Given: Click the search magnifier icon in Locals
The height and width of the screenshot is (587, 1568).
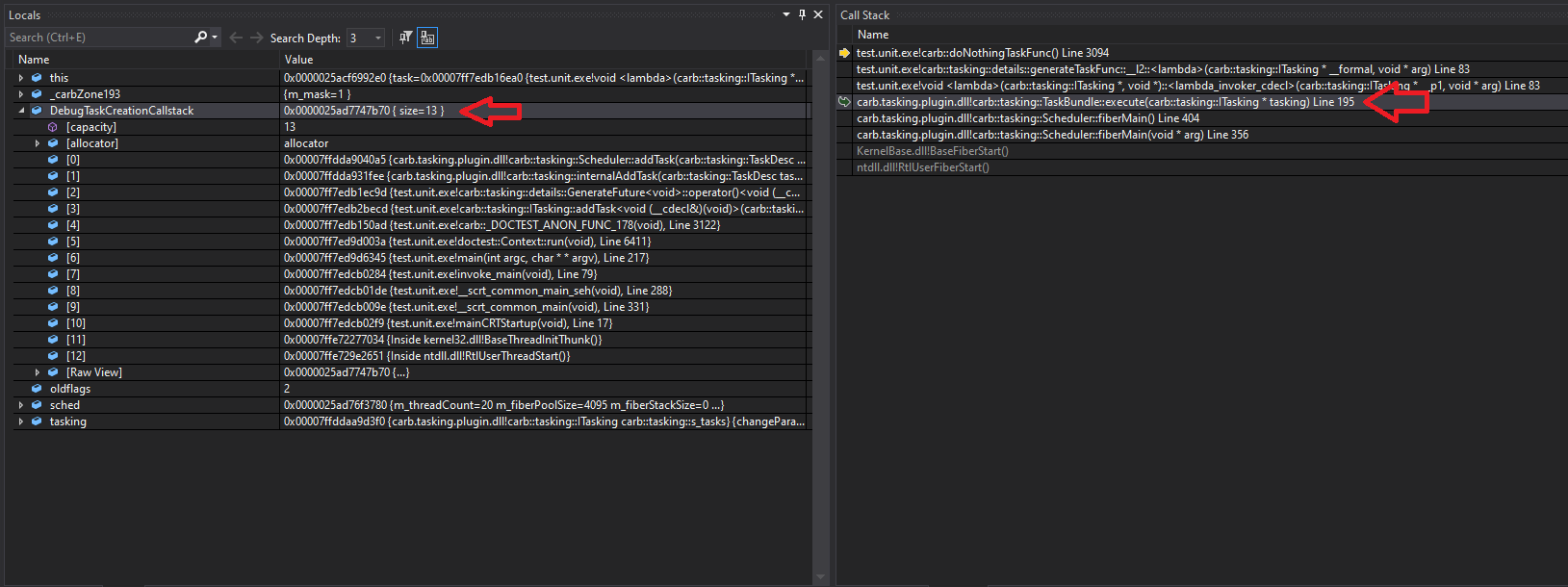Looking at the screenshot, I should coord(200,38).
